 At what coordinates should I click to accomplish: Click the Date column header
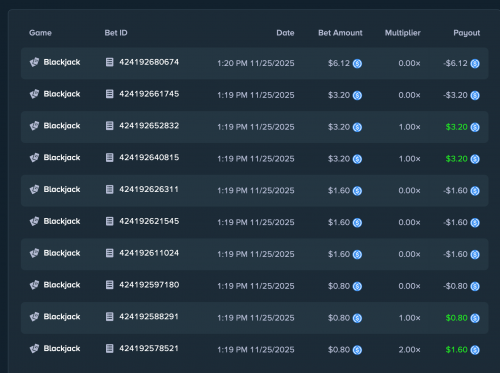(x=285, y=33)
